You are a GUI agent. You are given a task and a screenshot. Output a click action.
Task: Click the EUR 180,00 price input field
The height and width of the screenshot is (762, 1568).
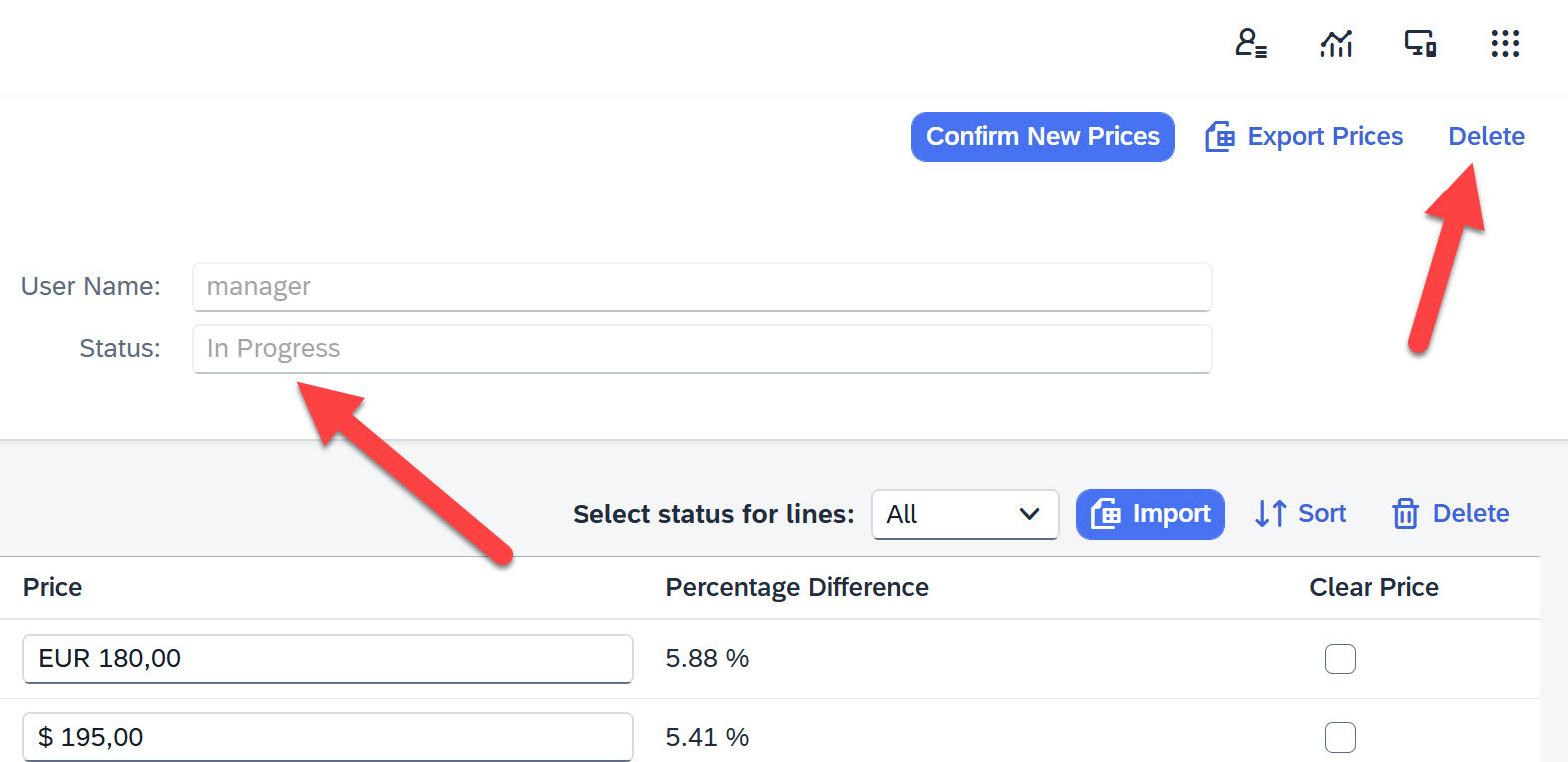click(327, 659)
